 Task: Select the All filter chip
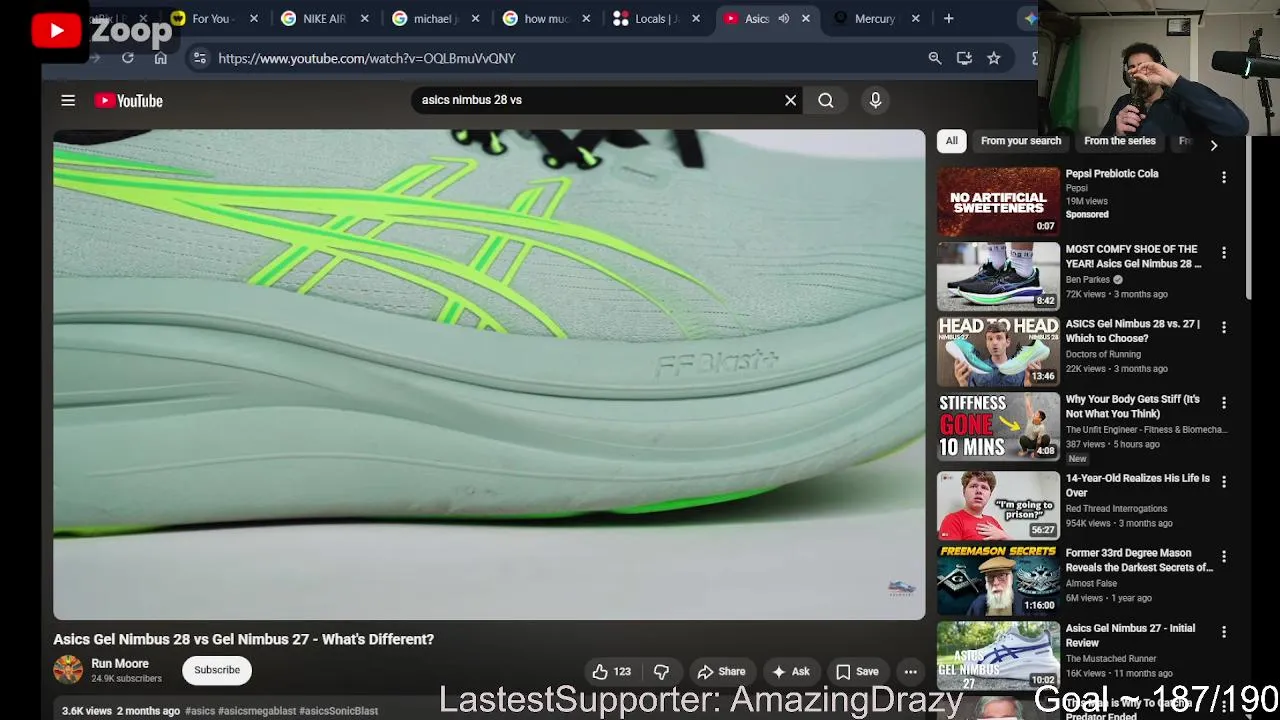tap(952, 141)
